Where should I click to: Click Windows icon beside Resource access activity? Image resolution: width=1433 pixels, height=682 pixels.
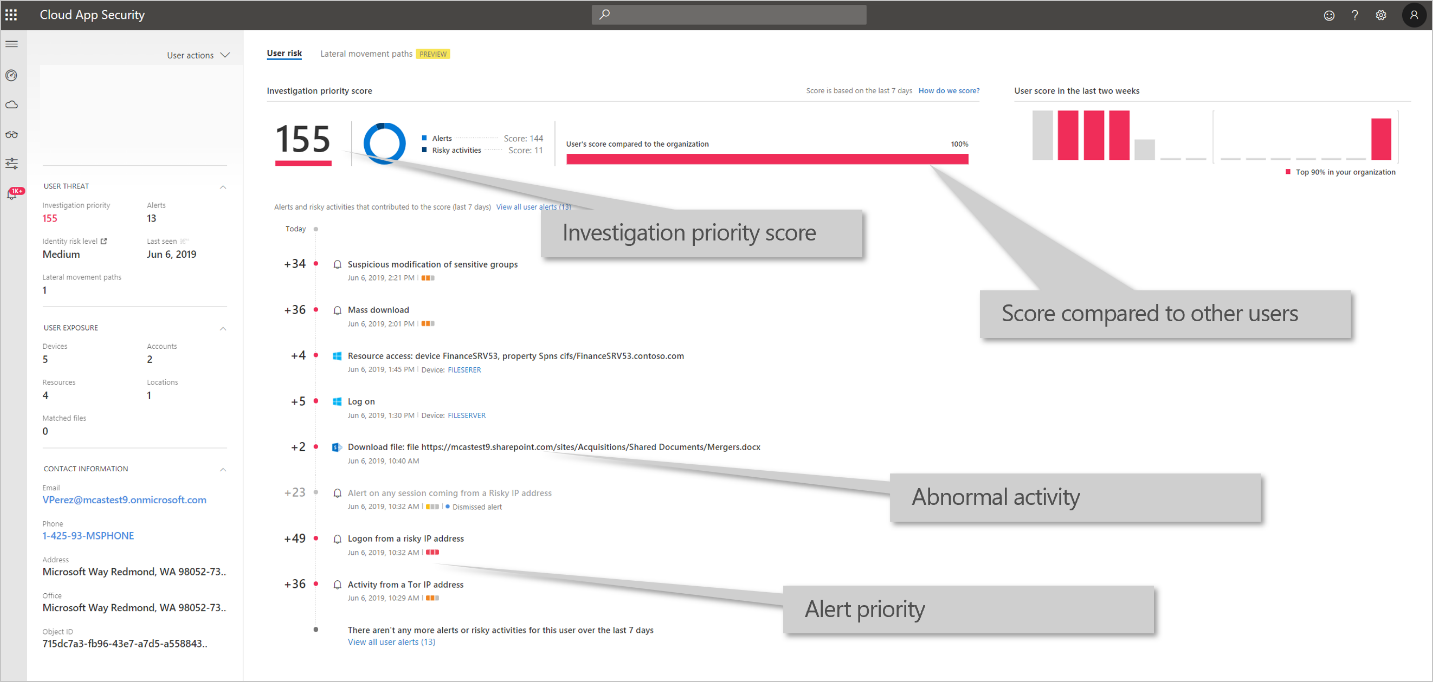tap(337, 356)
